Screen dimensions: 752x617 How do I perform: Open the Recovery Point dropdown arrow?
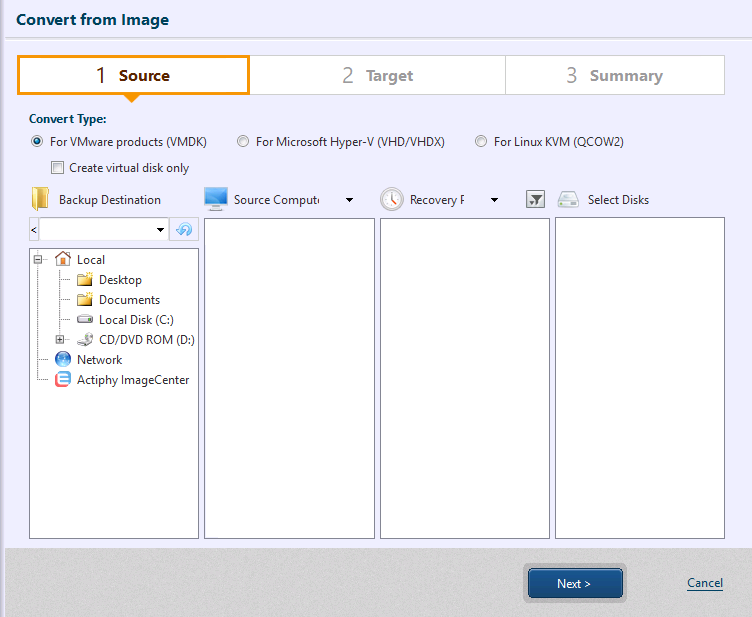coord(494,200)
